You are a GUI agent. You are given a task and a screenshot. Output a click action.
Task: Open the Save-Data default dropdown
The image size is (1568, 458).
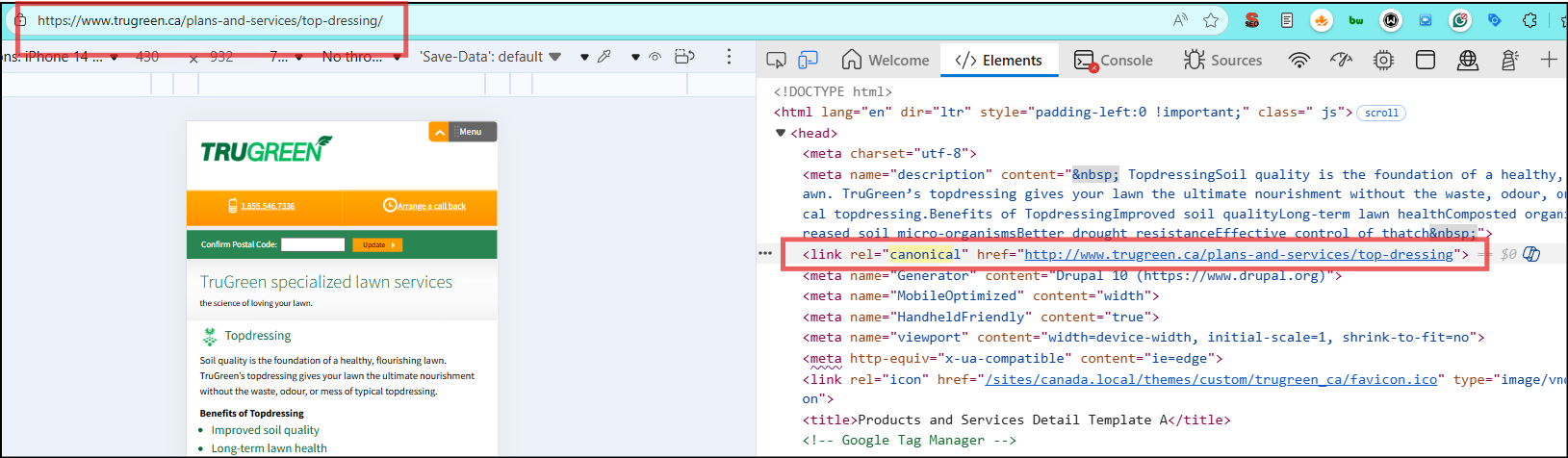[x=490, y=57]
